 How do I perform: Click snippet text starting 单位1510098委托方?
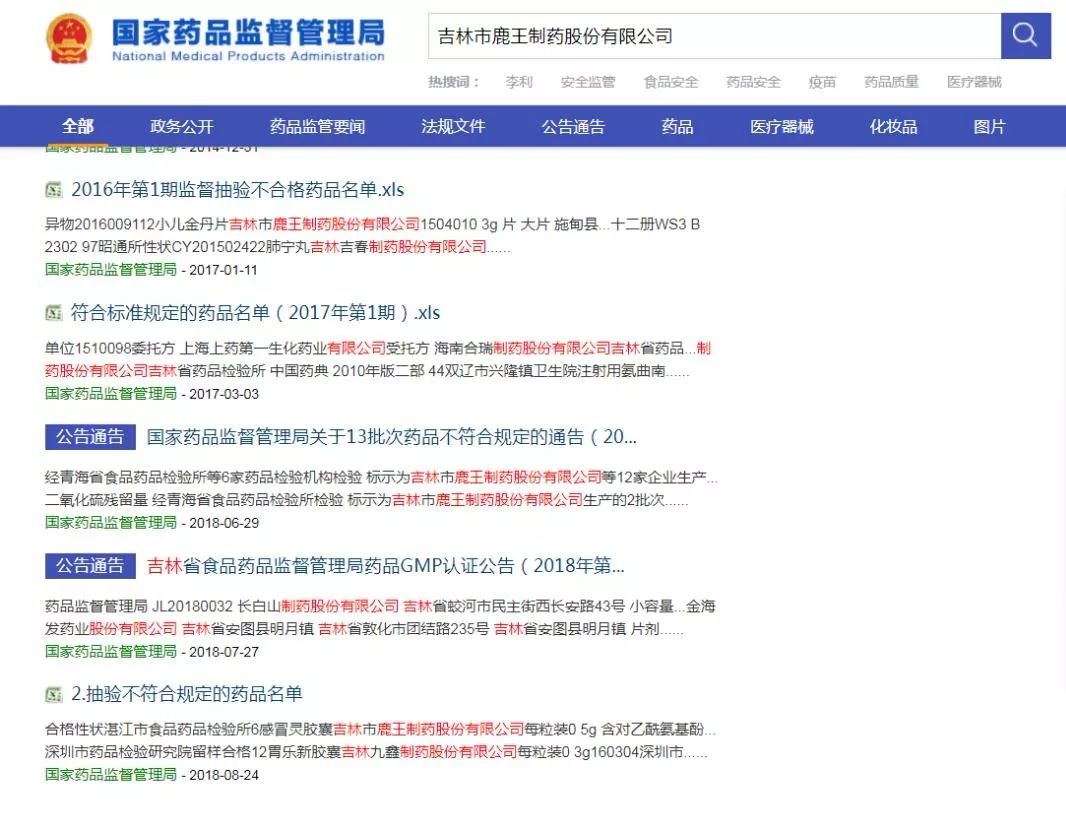[378, 360]
